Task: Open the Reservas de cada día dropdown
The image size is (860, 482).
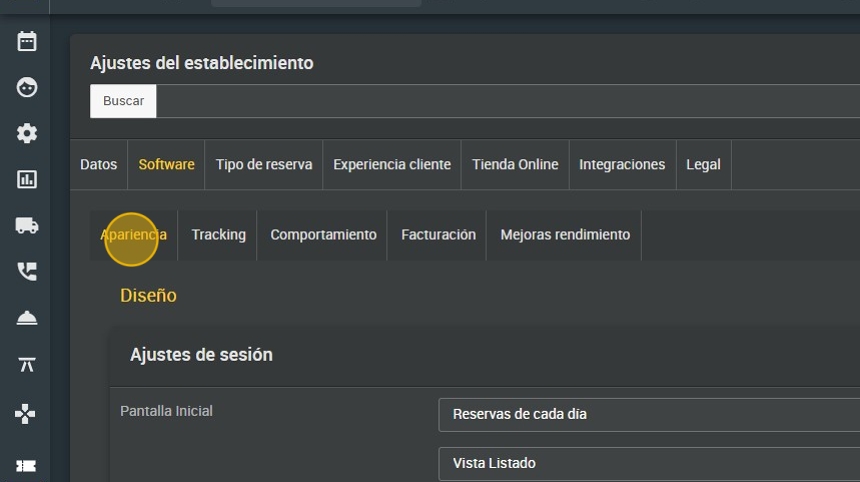Action: 649,415
